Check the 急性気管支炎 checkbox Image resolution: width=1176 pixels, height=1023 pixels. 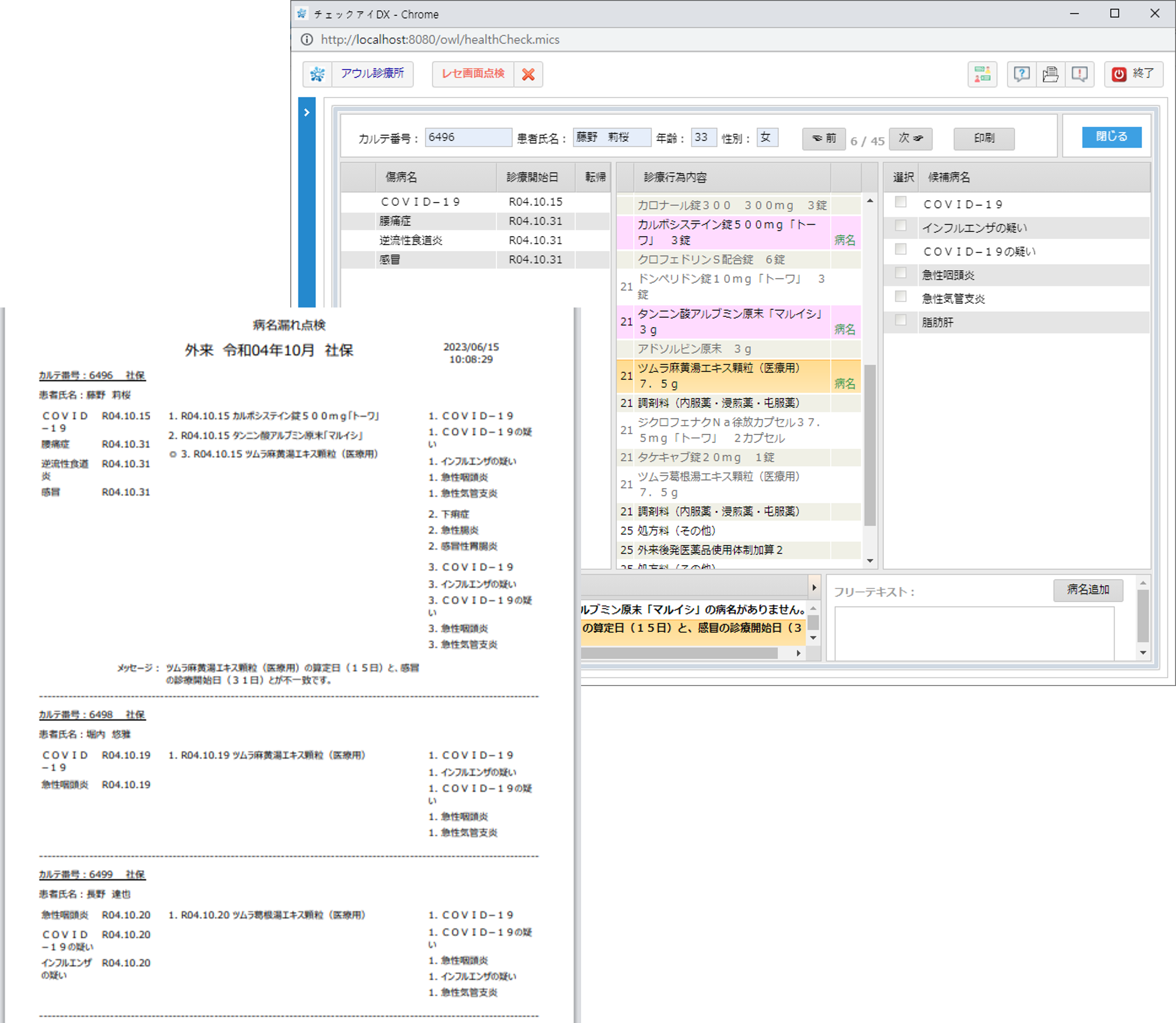[900, 296]
